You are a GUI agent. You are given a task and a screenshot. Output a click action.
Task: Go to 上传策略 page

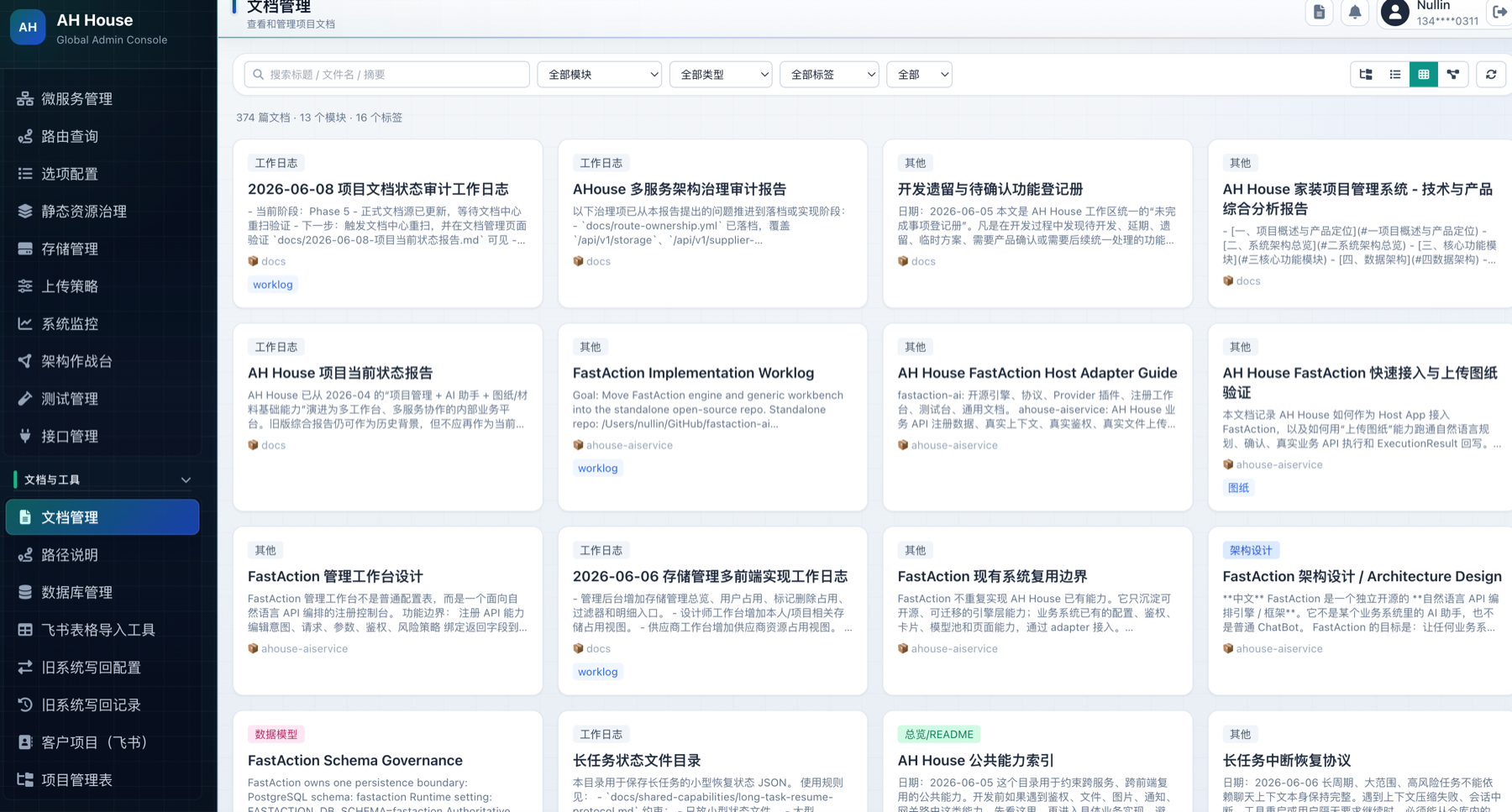pyautogui.click(x=102, y=286)
